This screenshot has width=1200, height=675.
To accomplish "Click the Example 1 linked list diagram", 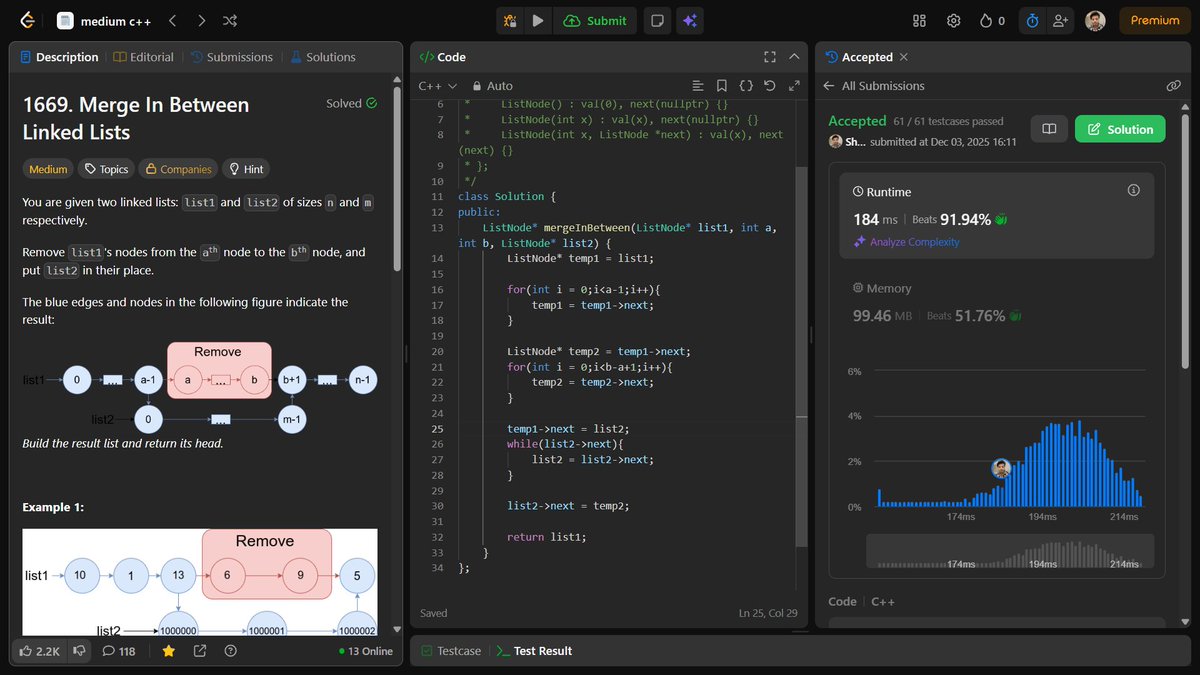I will [x=200, y=582].
